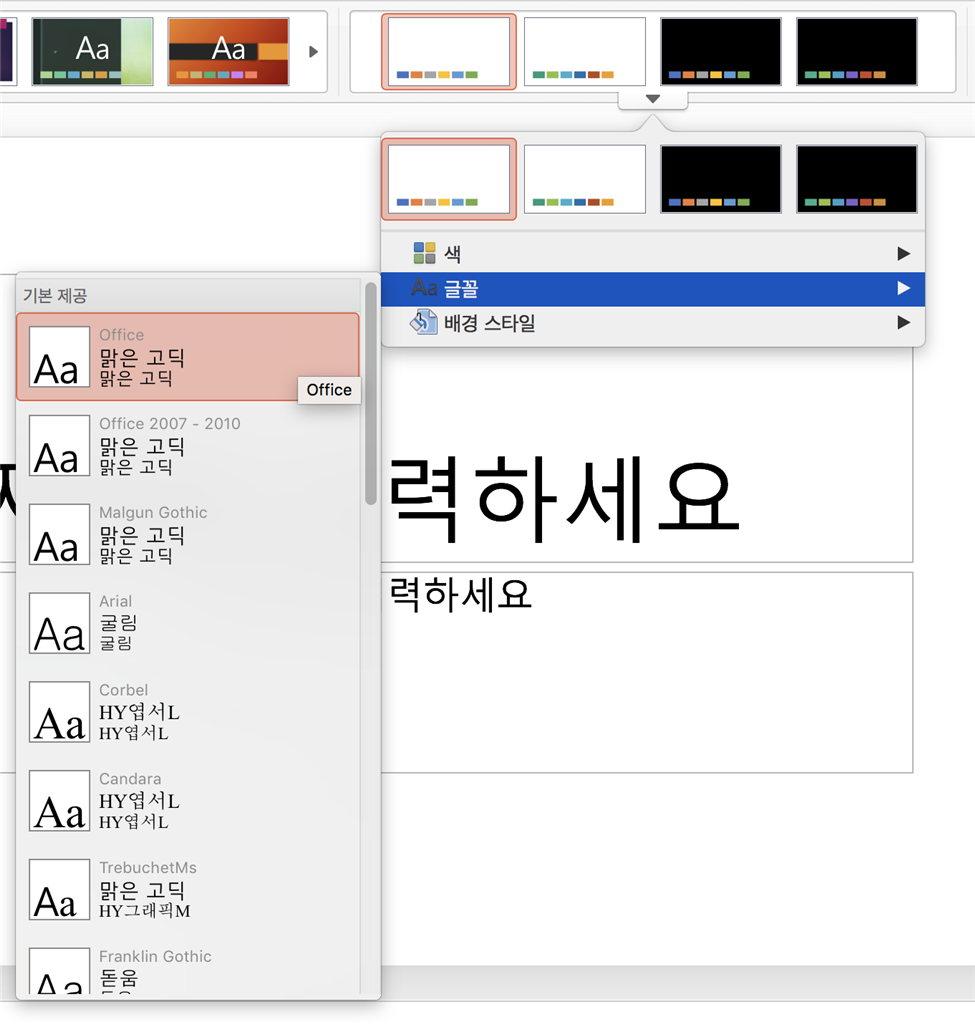975x1024 pixels.
Task: Choose second black variant in dropdown panel
Action: tap(857, 179)
